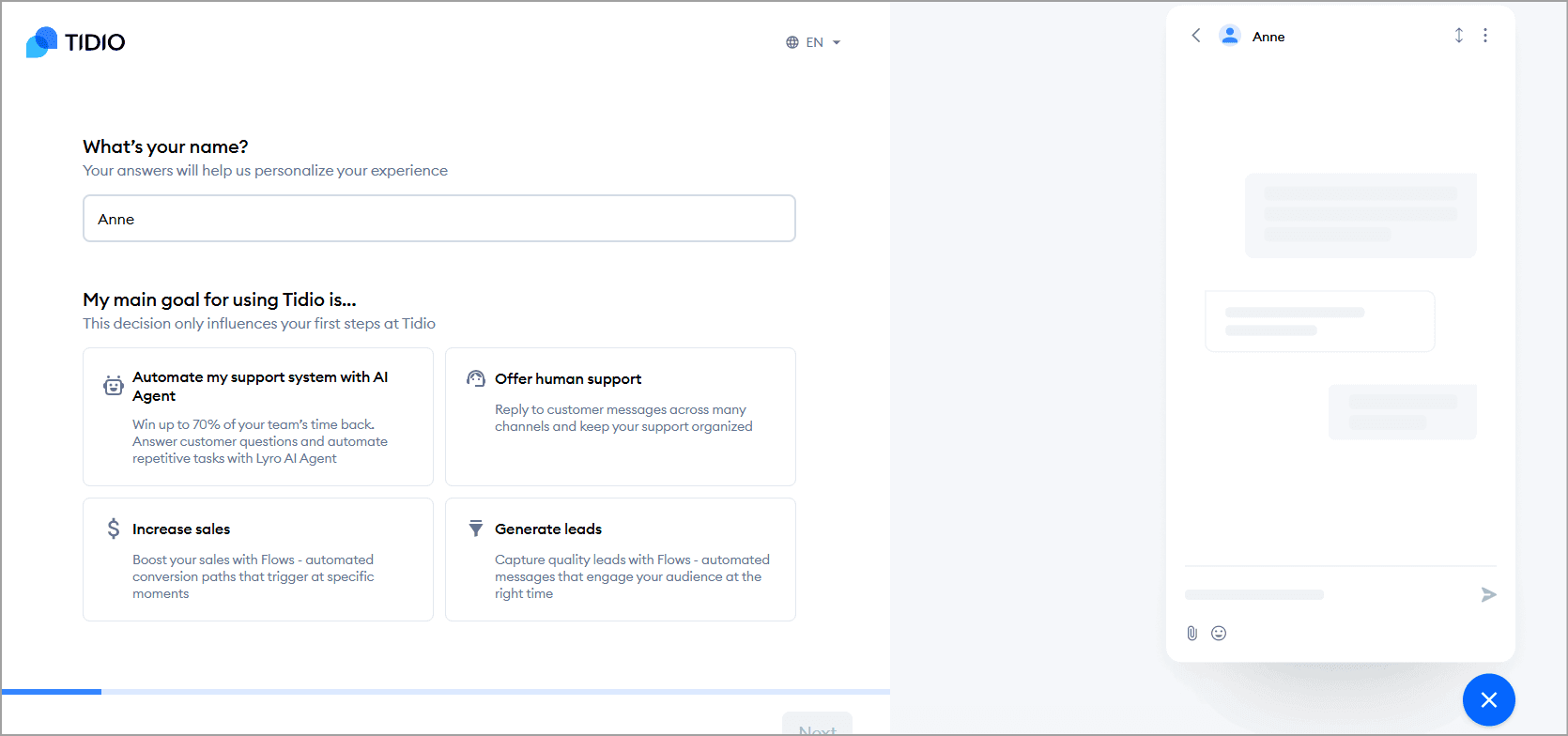
Task: Click the send message arrow icon
Action: pos(1488,594)
